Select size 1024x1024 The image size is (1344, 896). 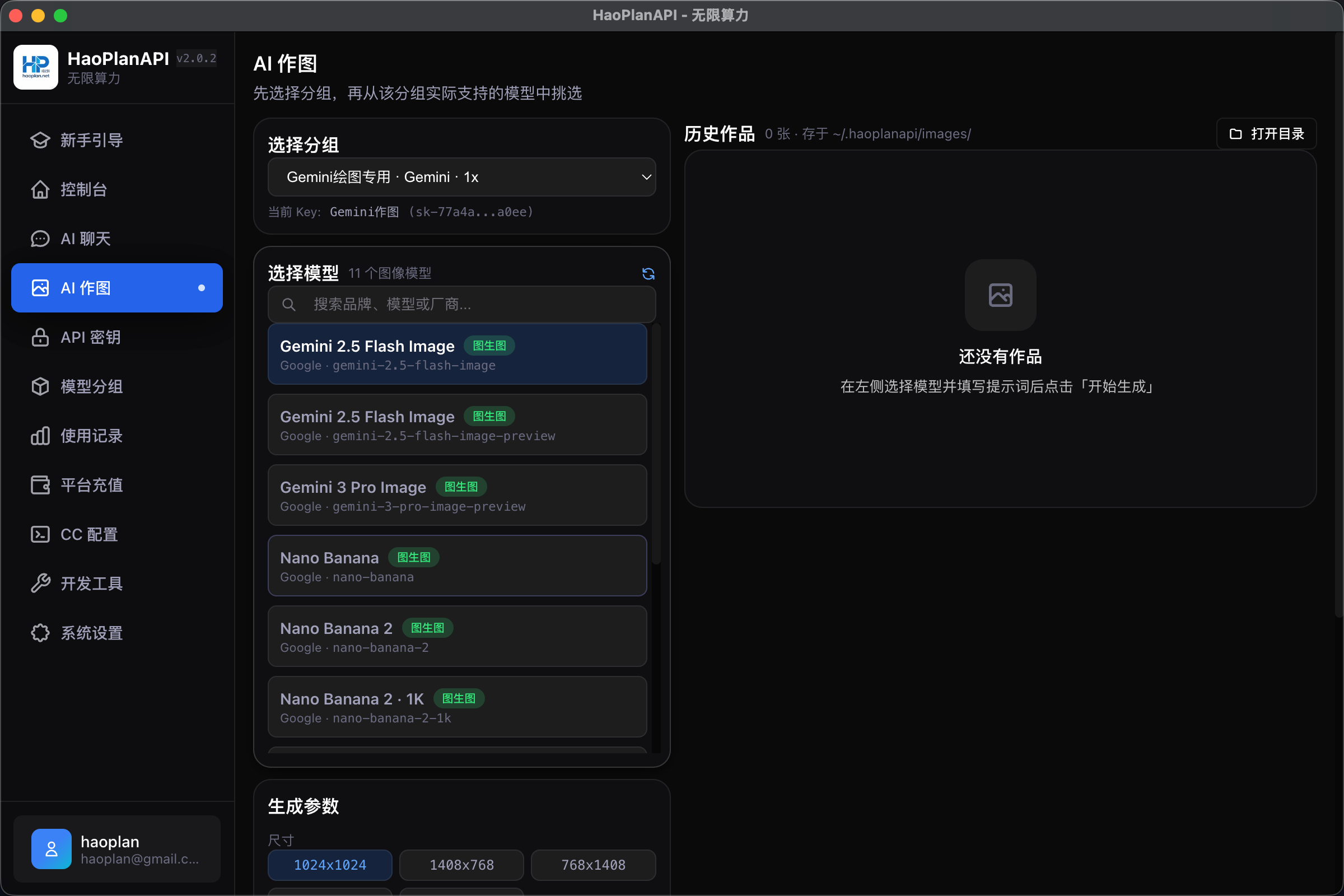[330, 865]
